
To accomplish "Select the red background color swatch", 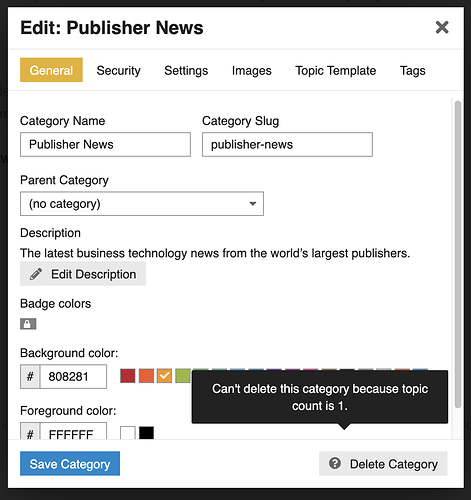I will 128,376.
